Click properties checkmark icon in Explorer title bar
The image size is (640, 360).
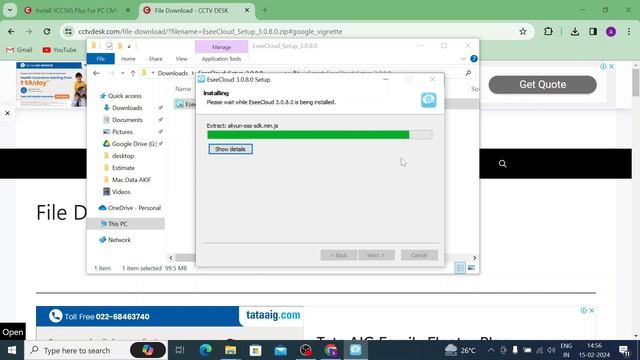pos(109,46)
